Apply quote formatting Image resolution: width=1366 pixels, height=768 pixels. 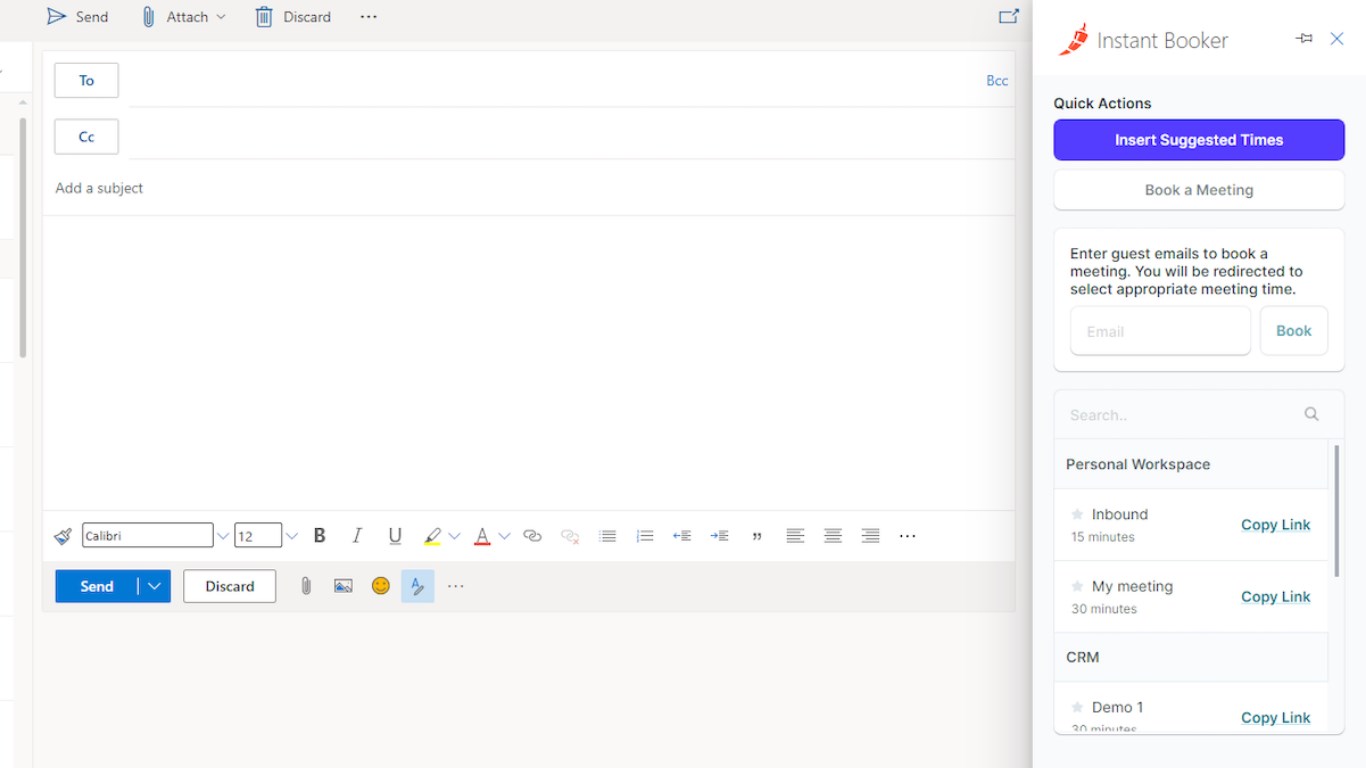point(757,537)
